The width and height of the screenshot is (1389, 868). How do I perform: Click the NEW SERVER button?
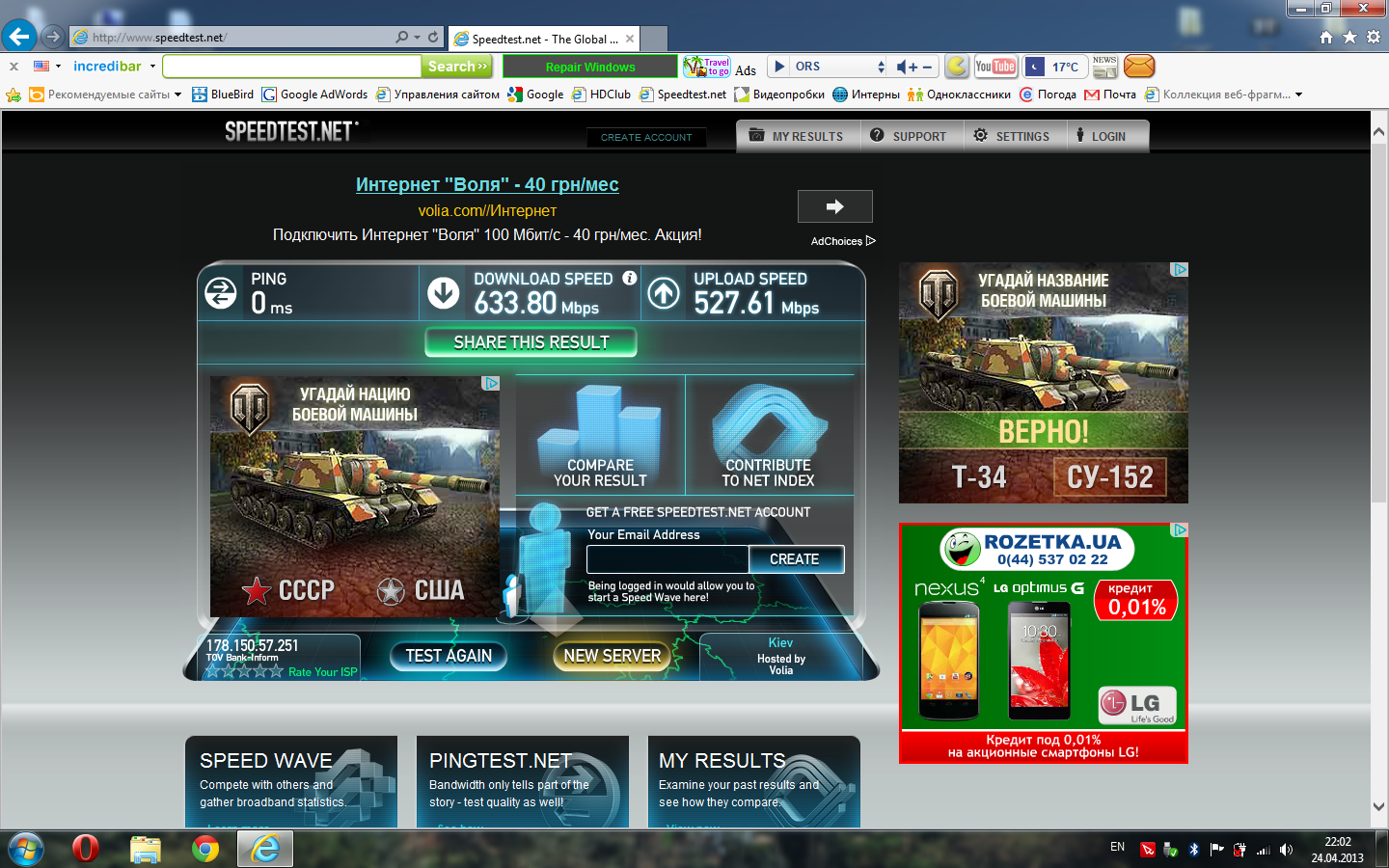tap(612, 656)
